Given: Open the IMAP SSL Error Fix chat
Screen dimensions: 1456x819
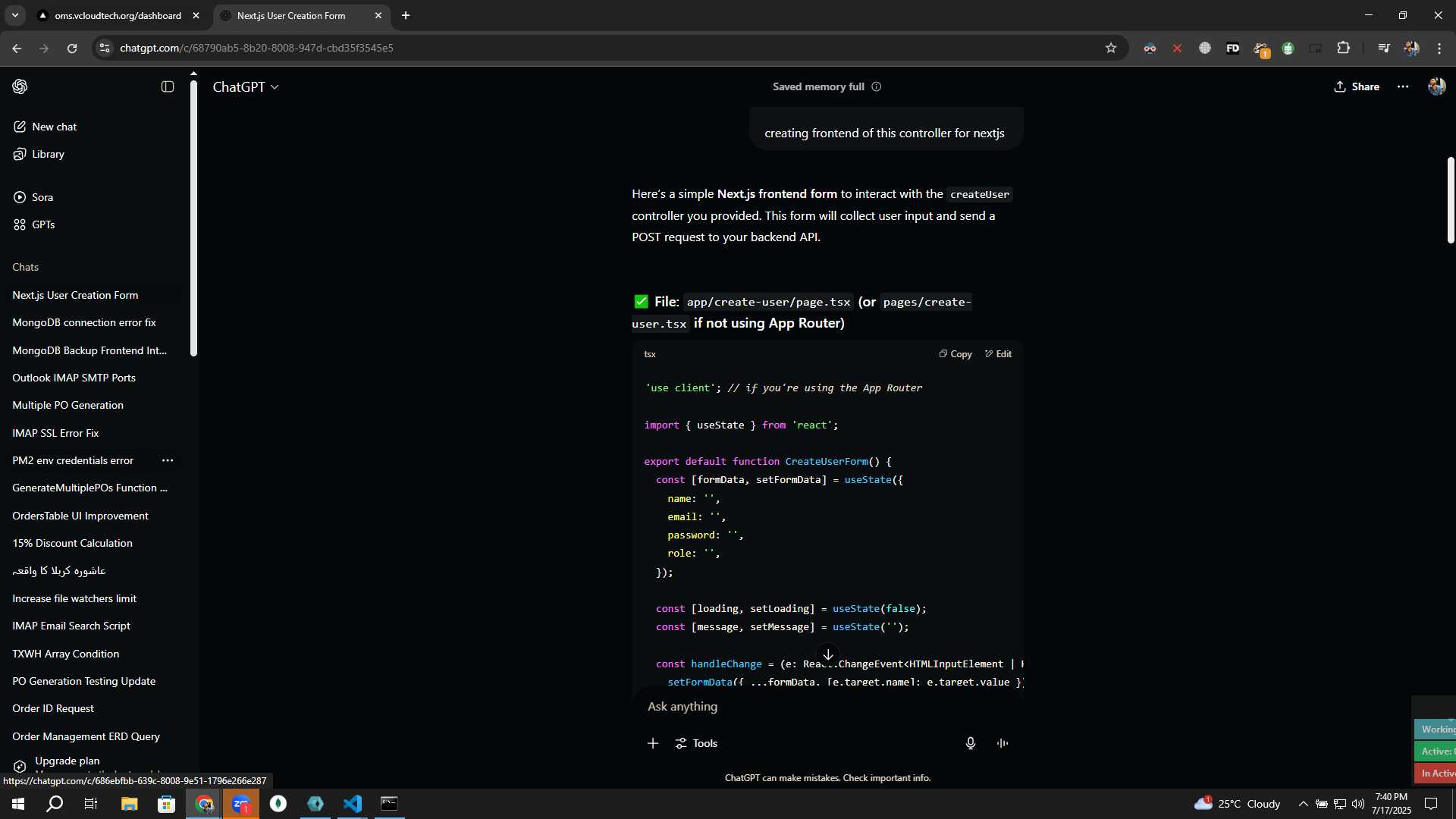Looking at the screenshot, I should tap(56, 433).
